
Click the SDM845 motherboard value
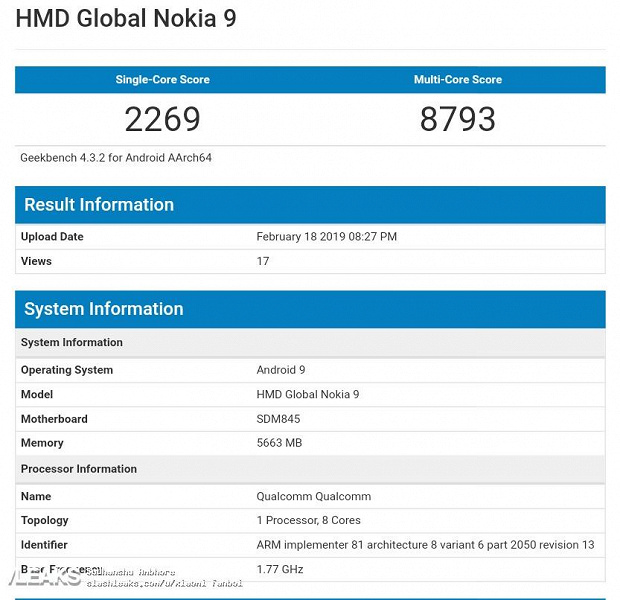click(278, 419)
